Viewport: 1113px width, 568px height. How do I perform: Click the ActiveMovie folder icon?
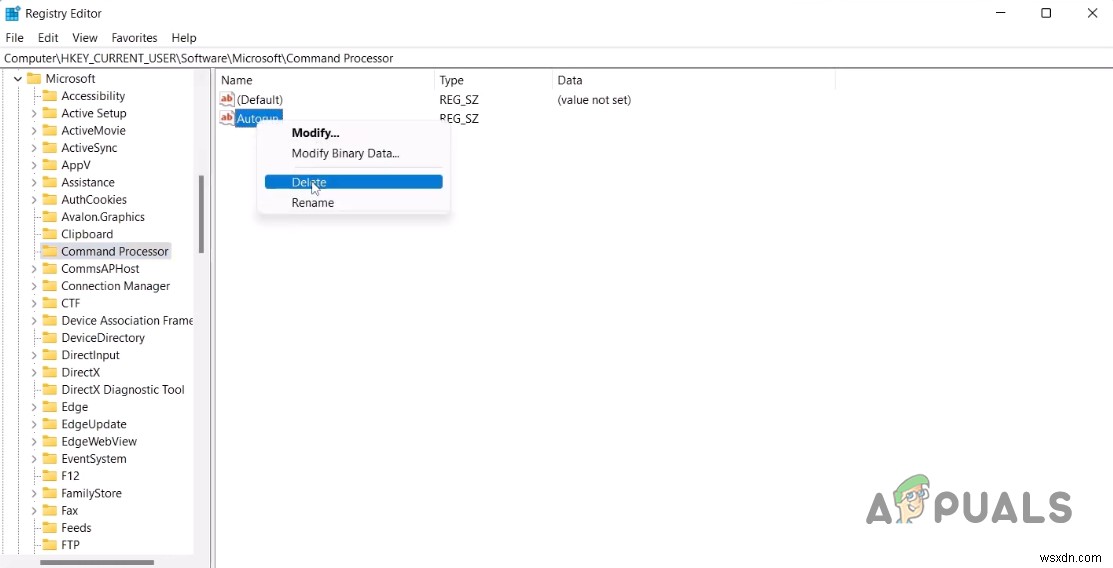(x=49, y=131)
